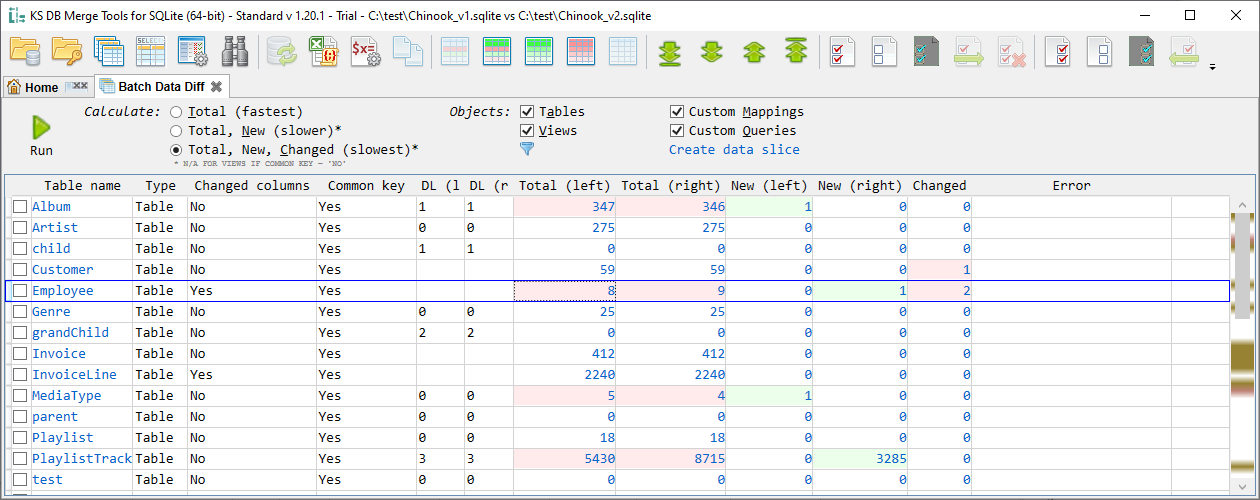Open database via folder-with-database icon

point(25,51)
